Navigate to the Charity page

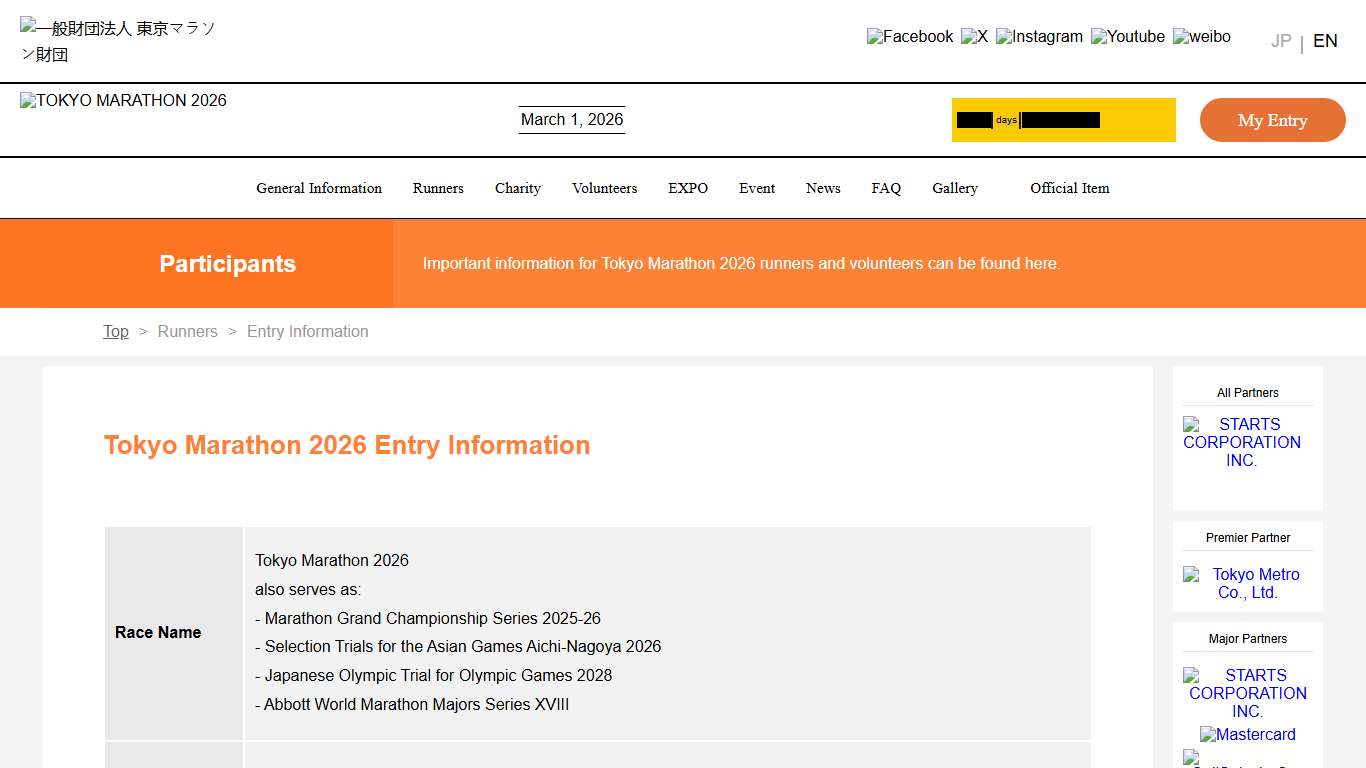pyautogui.click(x=517, y=188)
